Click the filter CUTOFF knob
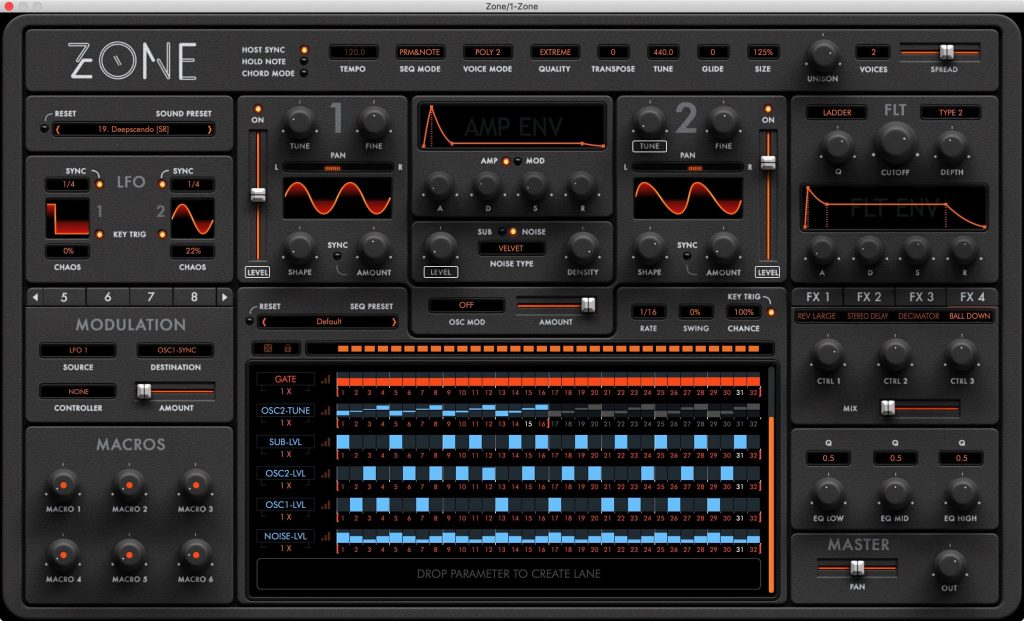The height and width of the screenshot is (621, 1024). click(x=895, y=144)
